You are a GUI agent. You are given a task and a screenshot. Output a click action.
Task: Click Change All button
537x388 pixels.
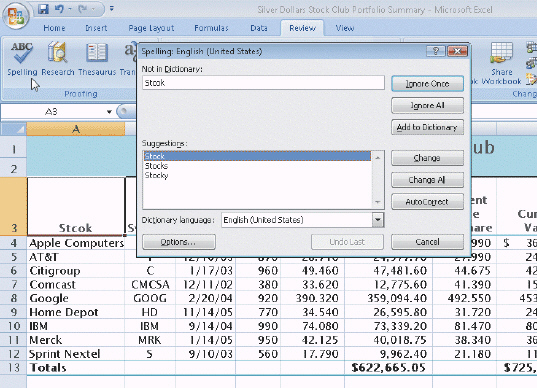point(427,180)
